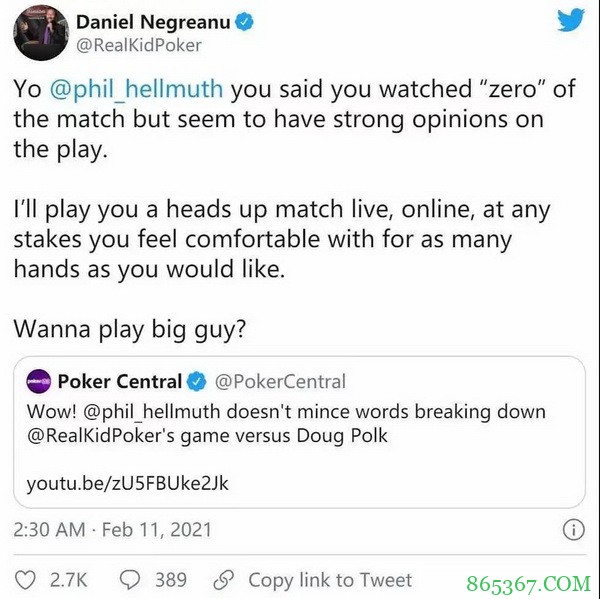Click the Poker Central account name
Viewport: 600px width, 599px height.
pyautogui.click(x=120, y=382)
